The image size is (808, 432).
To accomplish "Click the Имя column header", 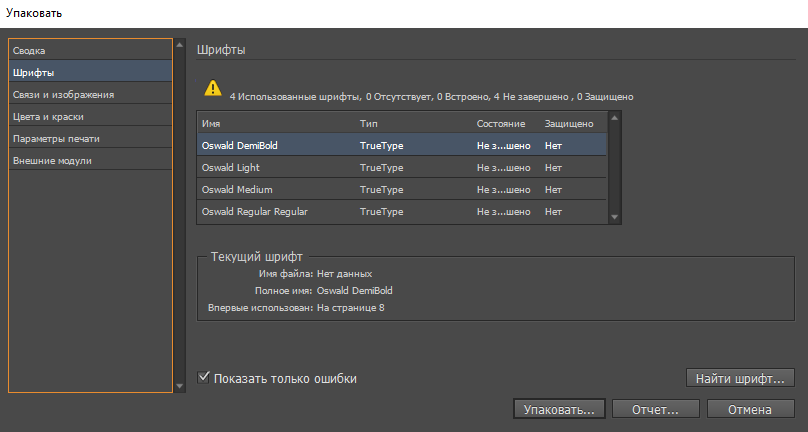I will click(211, 123).
